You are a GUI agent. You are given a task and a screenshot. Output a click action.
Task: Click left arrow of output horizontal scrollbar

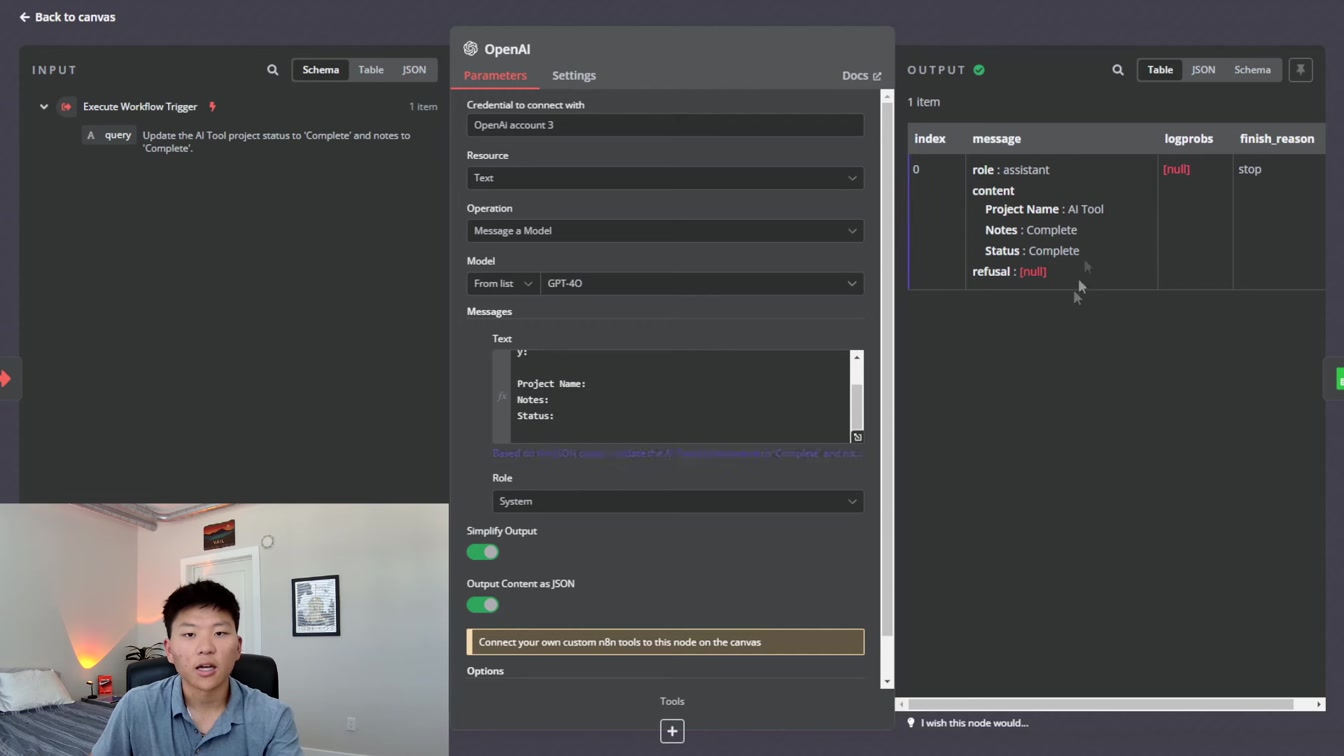[902, 705]
